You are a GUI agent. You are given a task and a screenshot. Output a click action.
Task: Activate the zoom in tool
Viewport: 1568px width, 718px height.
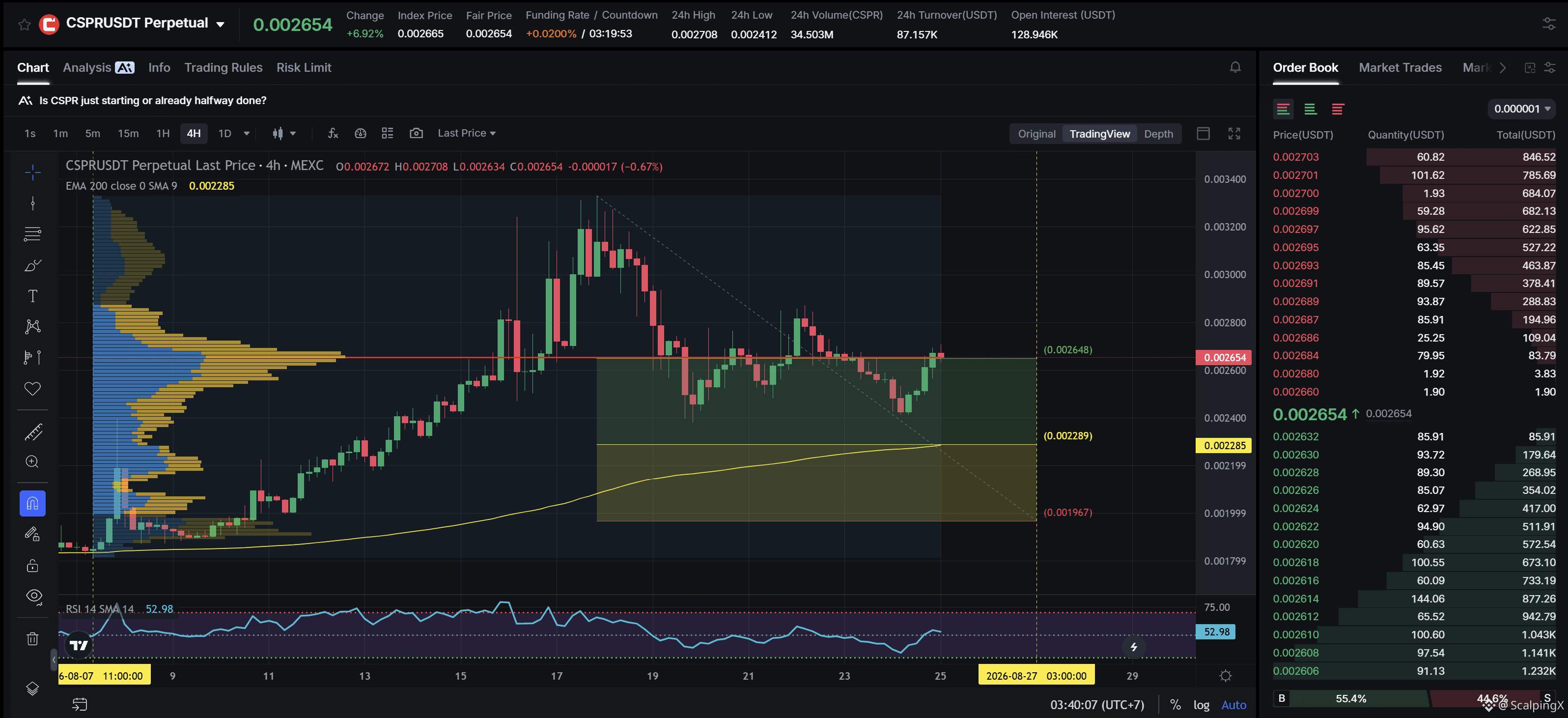33,462
